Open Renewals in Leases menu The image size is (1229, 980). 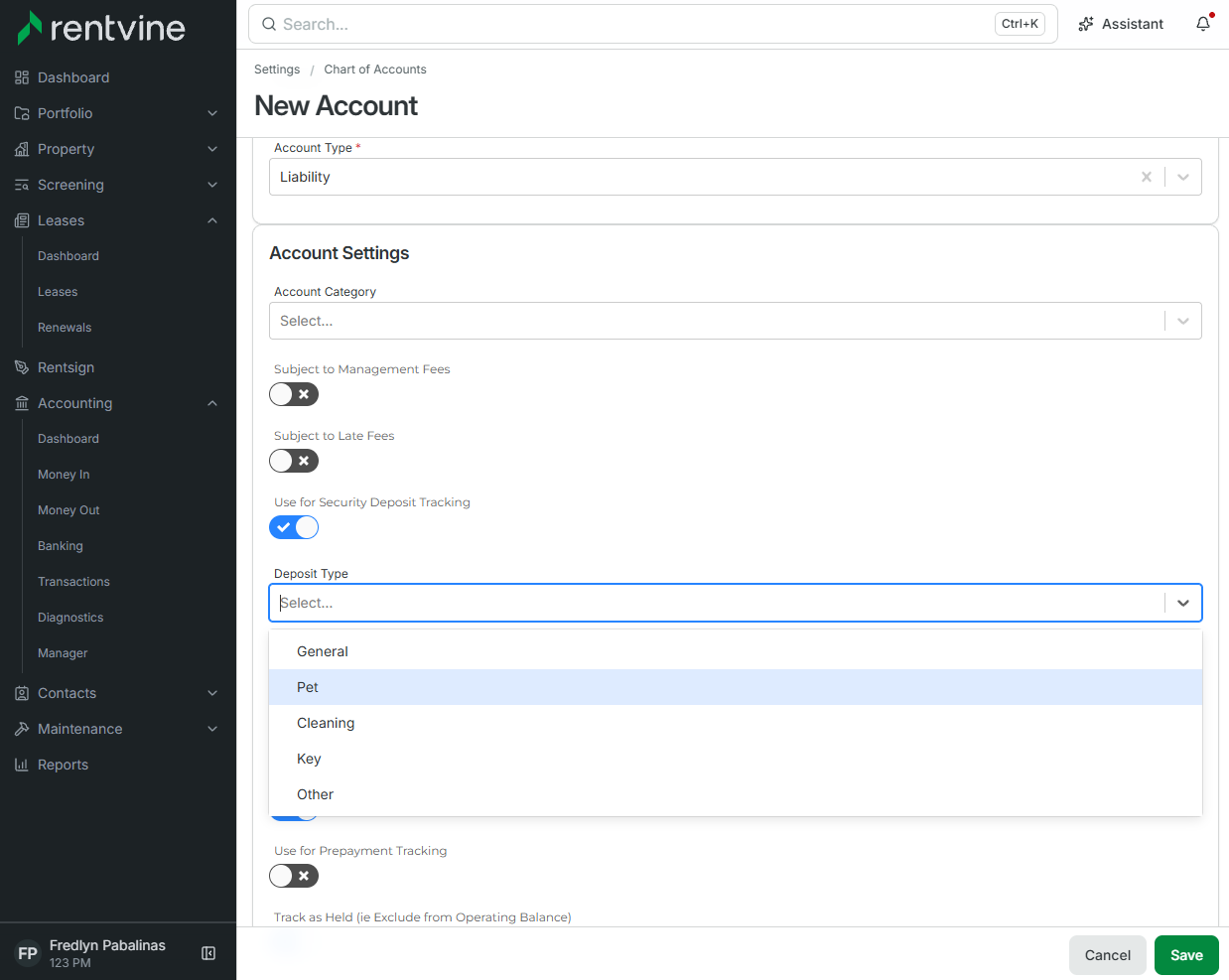point(65,328)
